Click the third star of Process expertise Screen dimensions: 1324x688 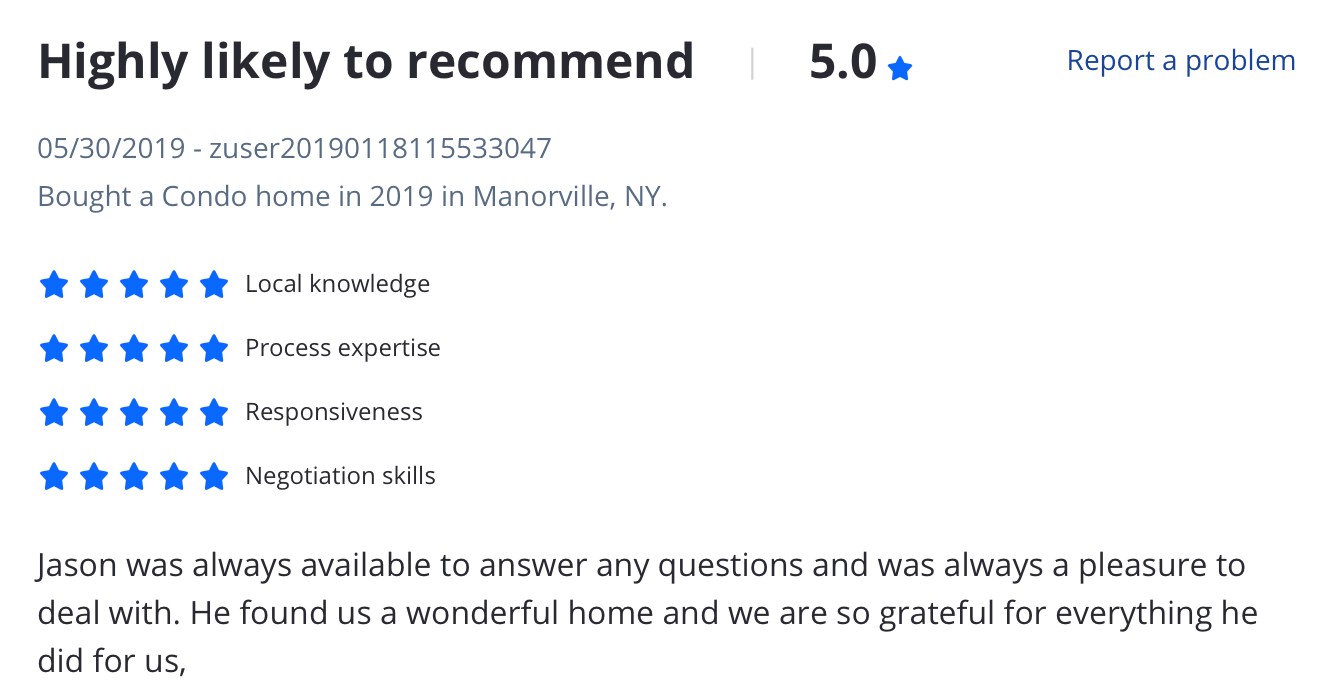pos(134,349)
